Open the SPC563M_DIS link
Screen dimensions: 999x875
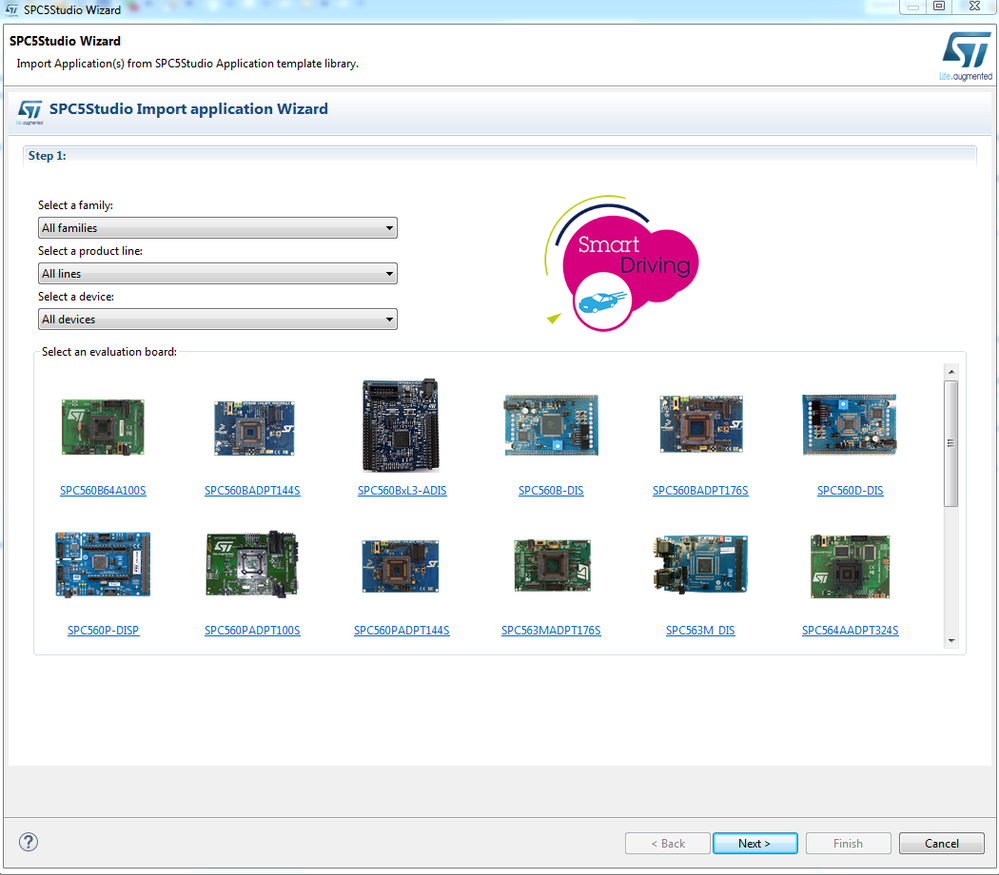(x=700, y=630)
